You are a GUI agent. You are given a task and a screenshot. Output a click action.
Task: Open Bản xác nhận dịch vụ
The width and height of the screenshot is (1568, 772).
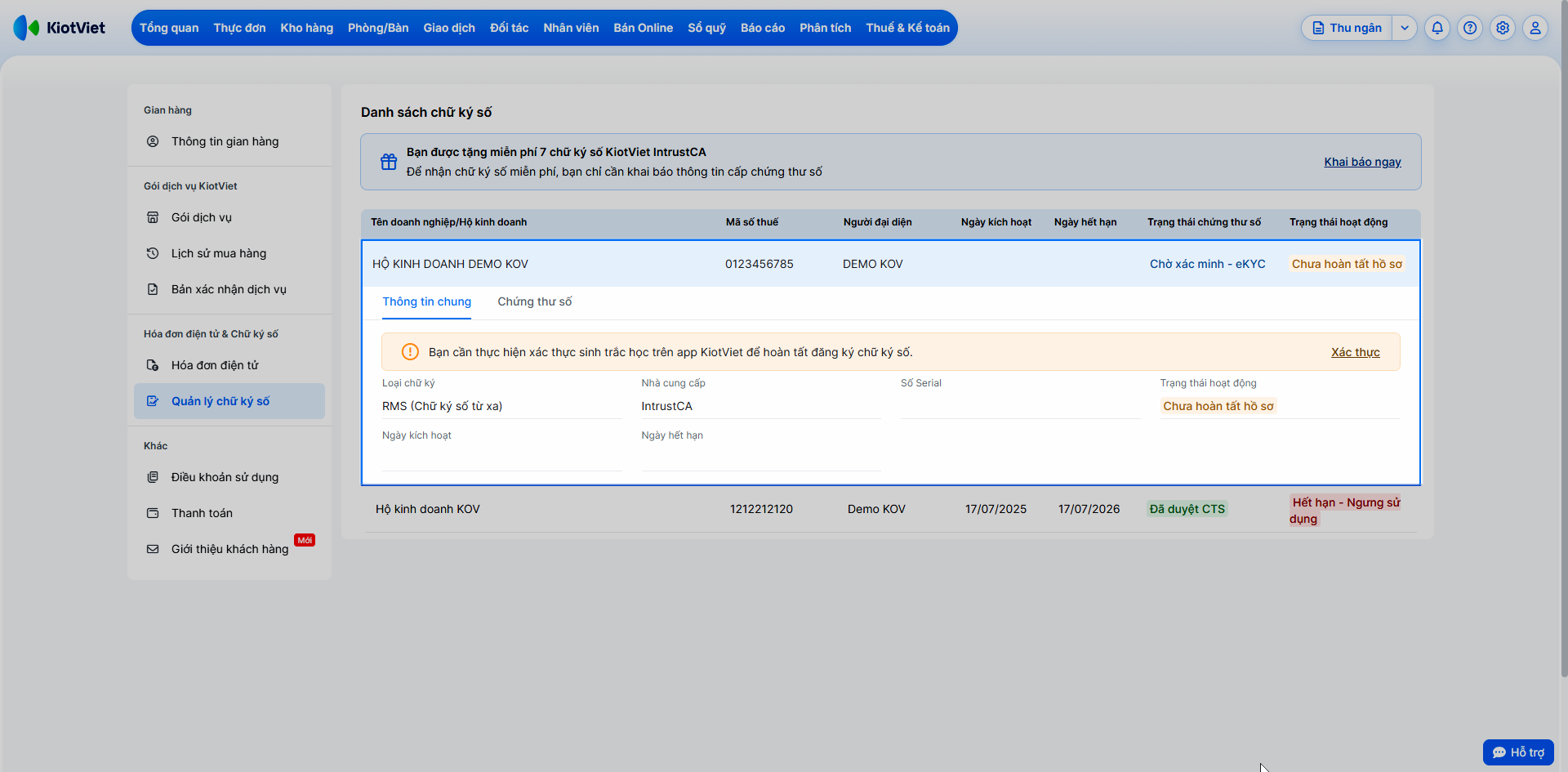point(229,289)
